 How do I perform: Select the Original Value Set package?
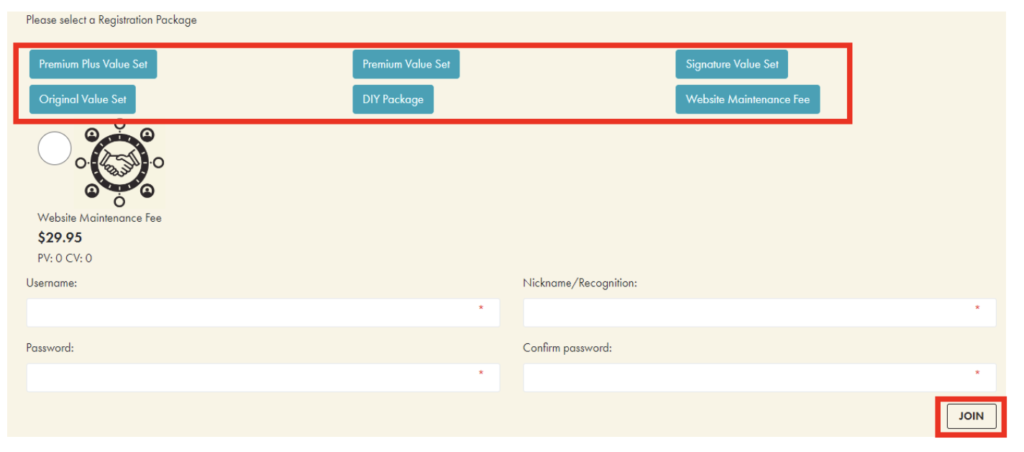83,100
